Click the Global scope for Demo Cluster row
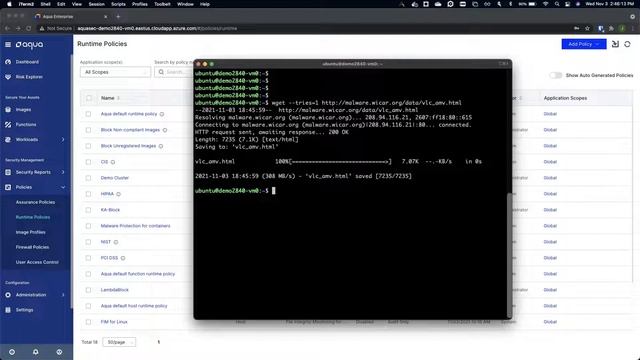Image resolution: width=640 pixels, height=360 pixels. (x=550, y=178)
